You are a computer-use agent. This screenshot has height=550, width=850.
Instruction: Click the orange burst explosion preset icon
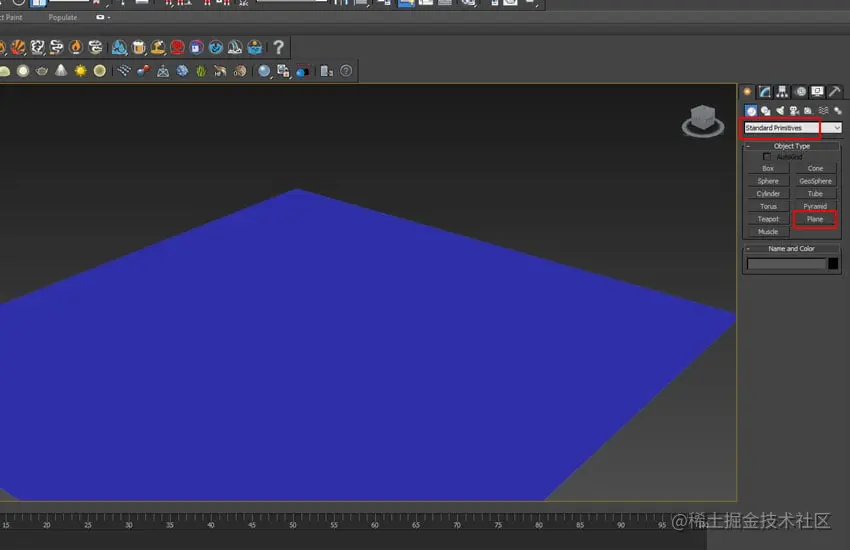(x=18, y=48)
